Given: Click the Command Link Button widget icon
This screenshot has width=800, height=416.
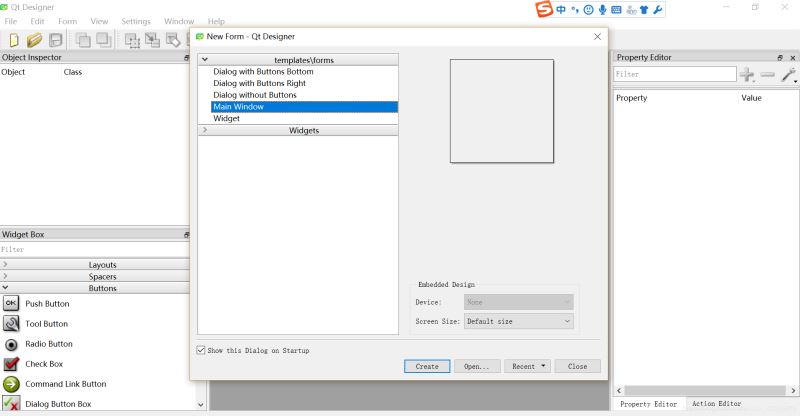Looking at the screenshot, I should click(11, 384).
